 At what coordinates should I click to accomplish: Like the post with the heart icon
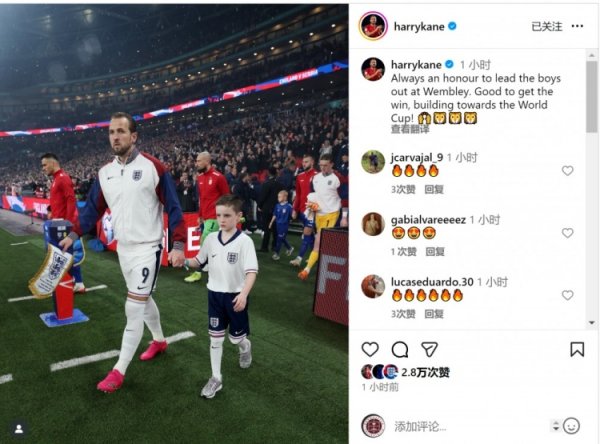(x=370, y=349)
